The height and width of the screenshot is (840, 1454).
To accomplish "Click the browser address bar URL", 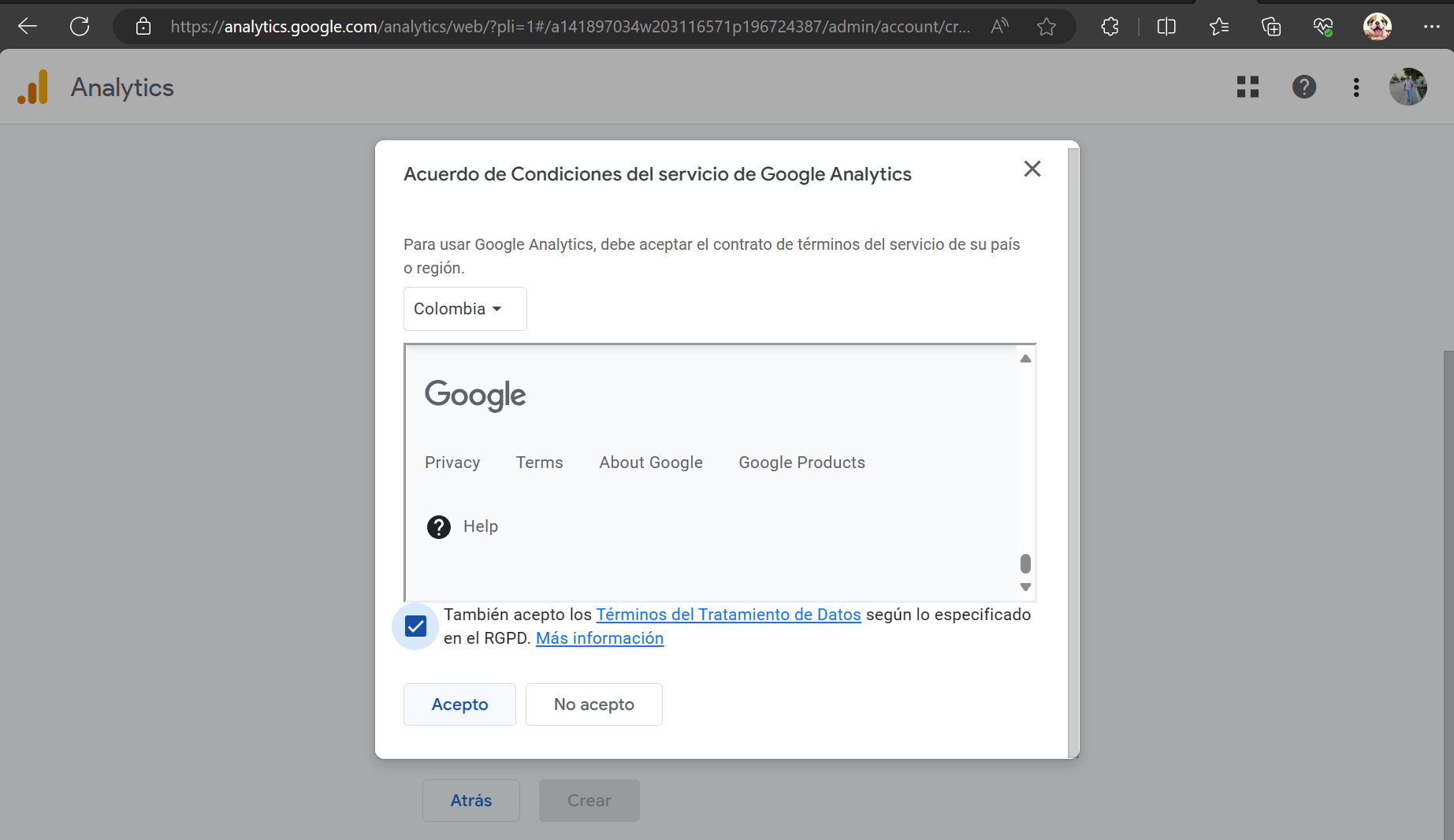I will (x=571, y=27).
